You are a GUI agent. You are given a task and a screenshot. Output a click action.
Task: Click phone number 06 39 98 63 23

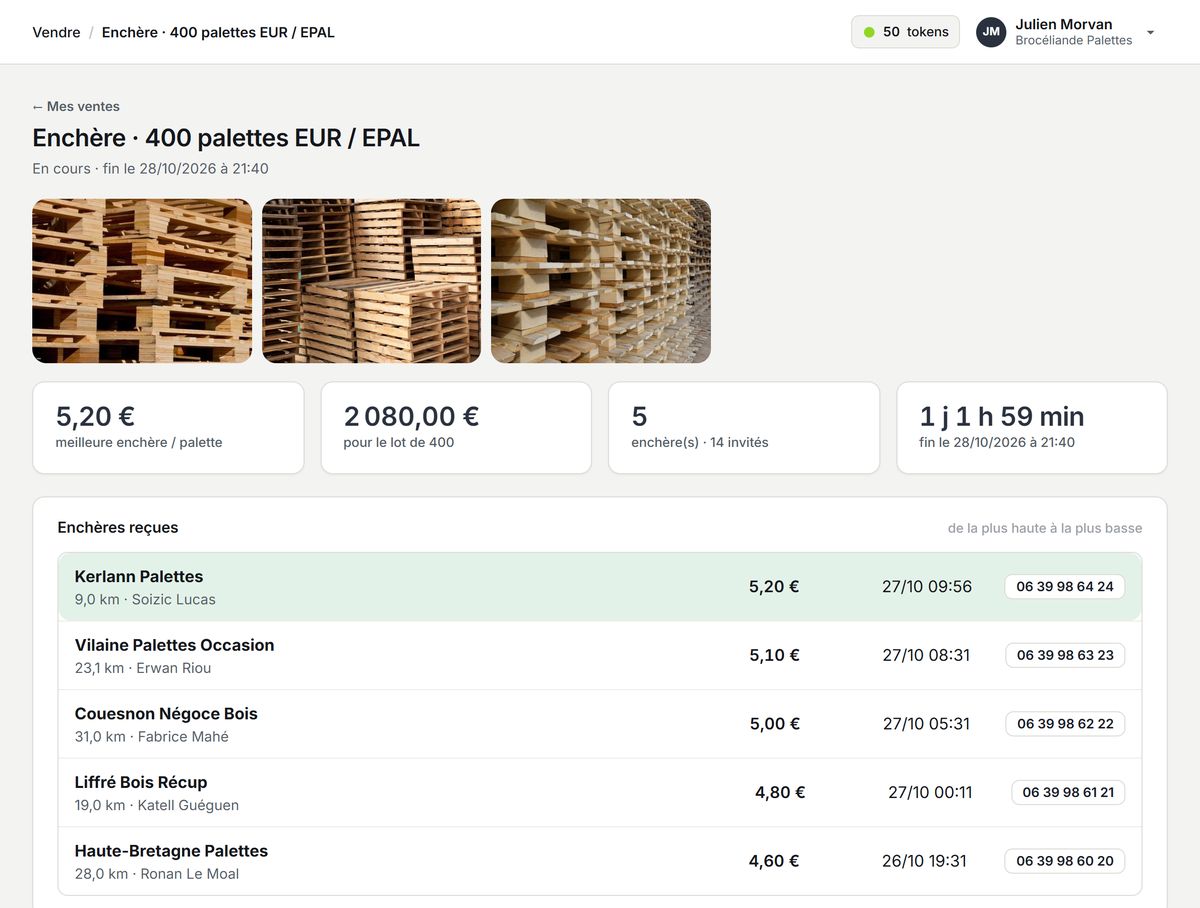pyautogui.click(x=1065, y=656)
